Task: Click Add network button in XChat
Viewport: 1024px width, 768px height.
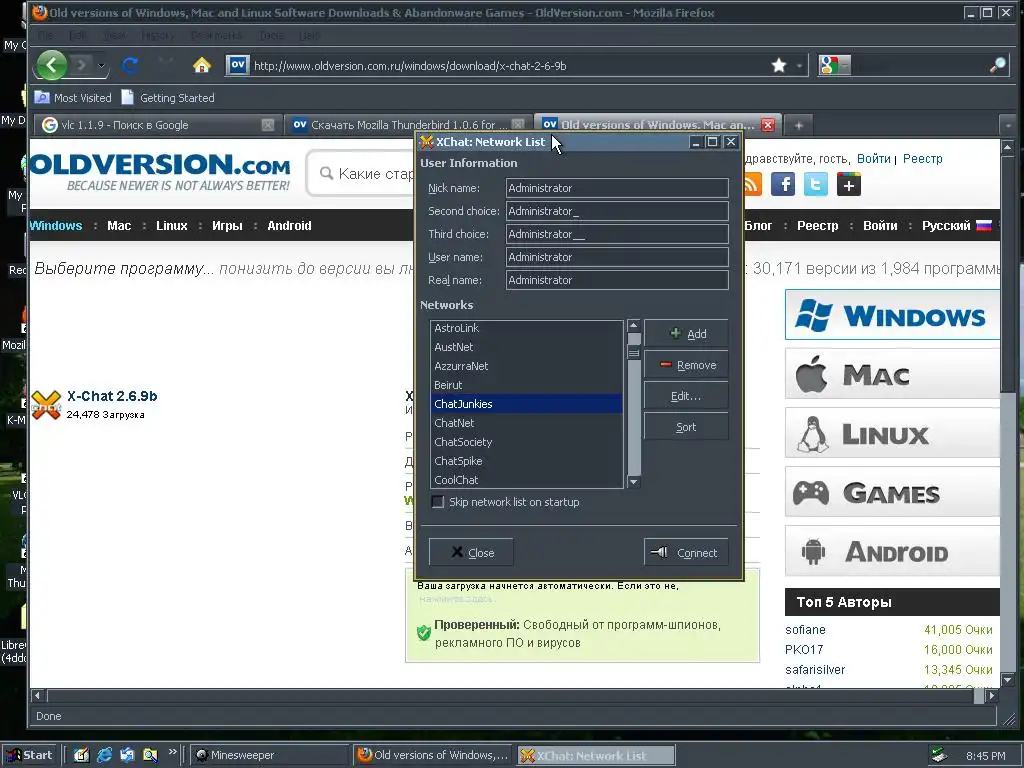Action: 686,334
